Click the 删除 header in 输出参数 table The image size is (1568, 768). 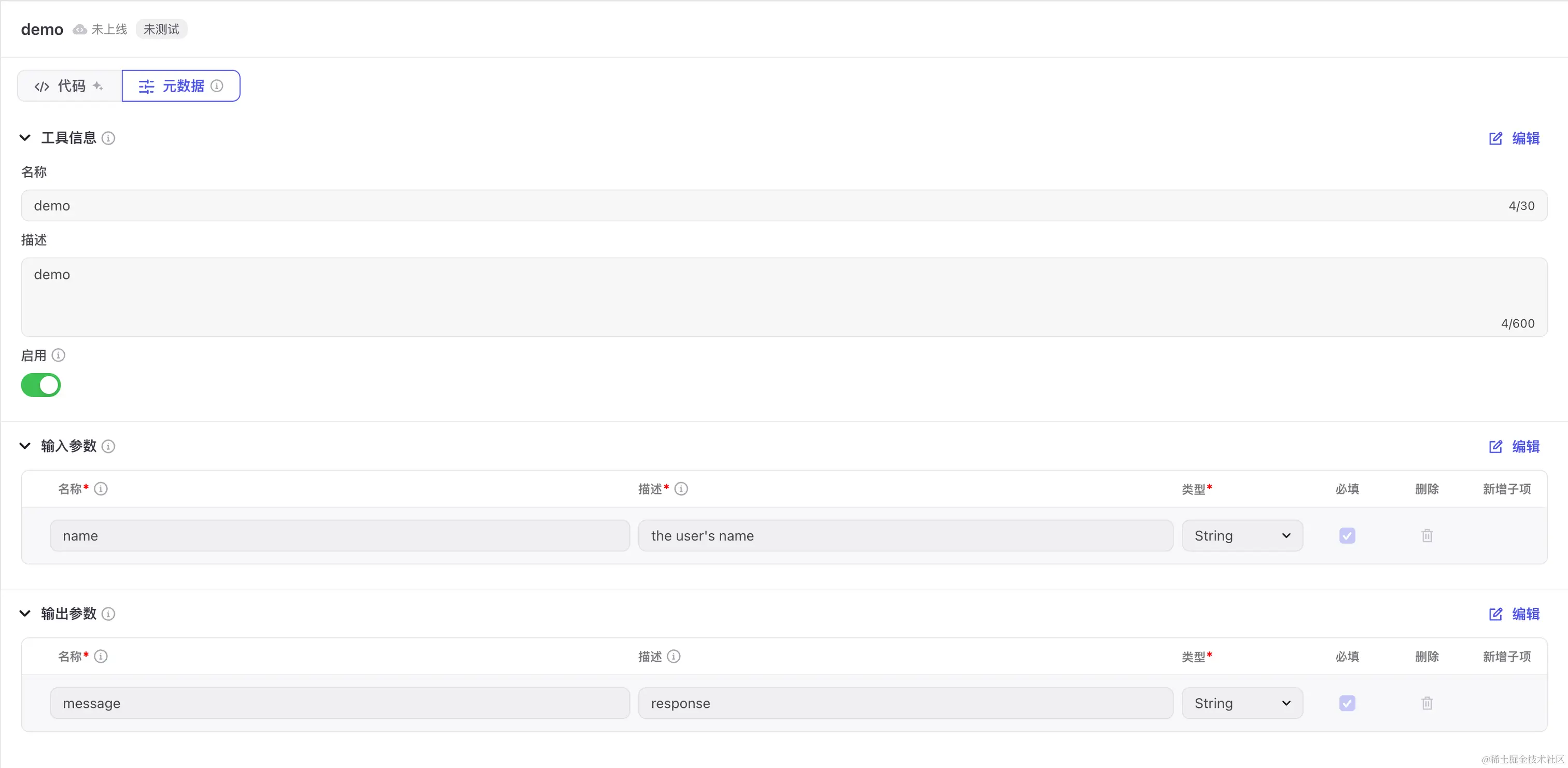[x=1427, y=656]
